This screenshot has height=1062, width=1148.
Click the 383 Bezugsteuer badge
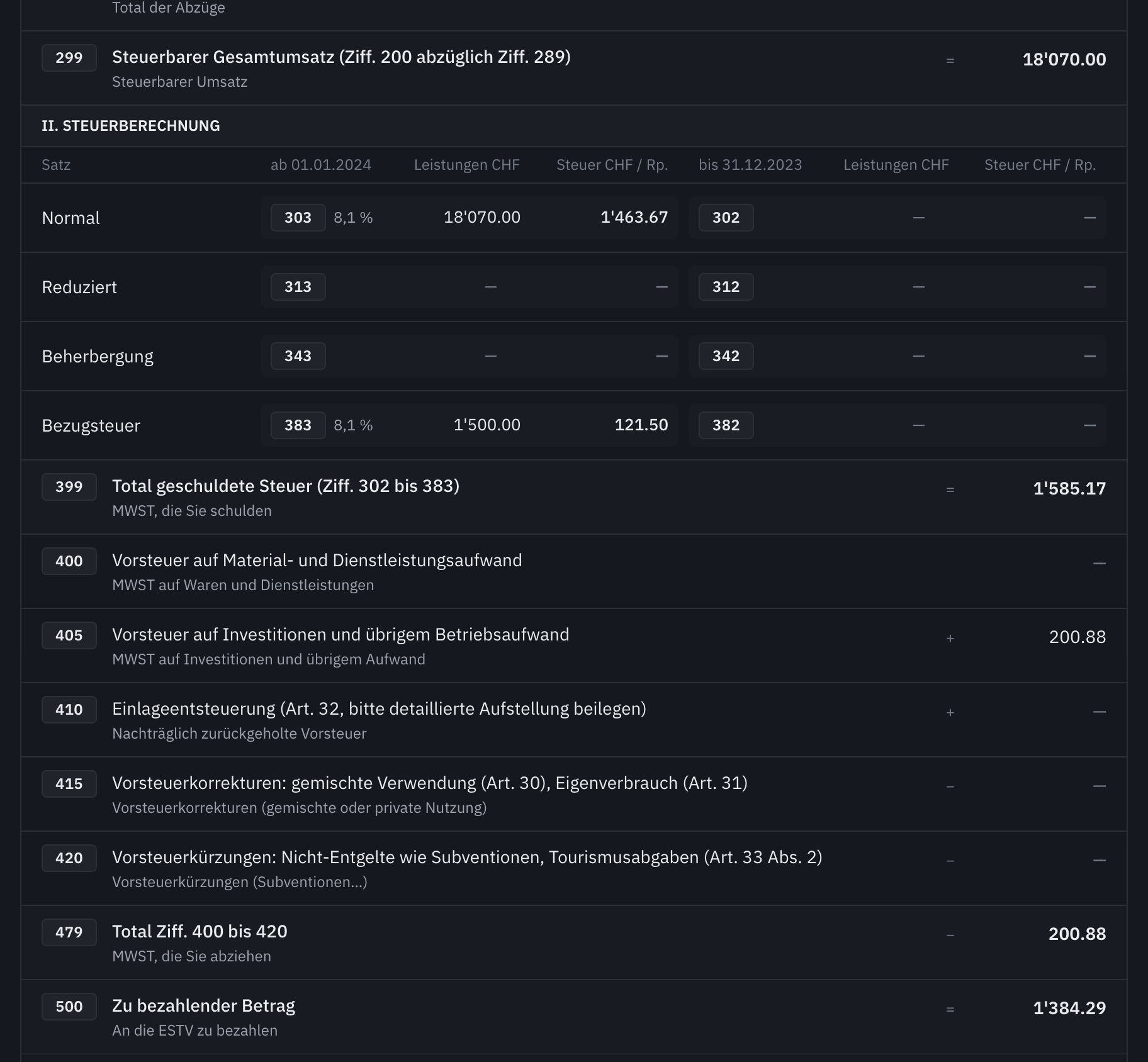point(298,425)
